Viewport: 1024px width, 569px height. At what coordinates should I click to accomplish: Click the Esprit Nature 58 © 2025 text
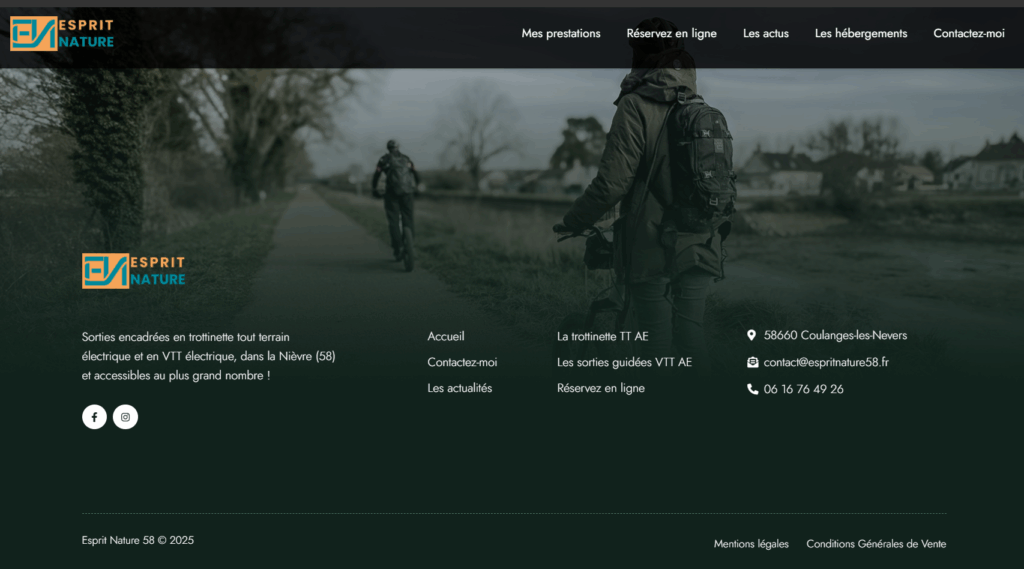pos(138,540)
